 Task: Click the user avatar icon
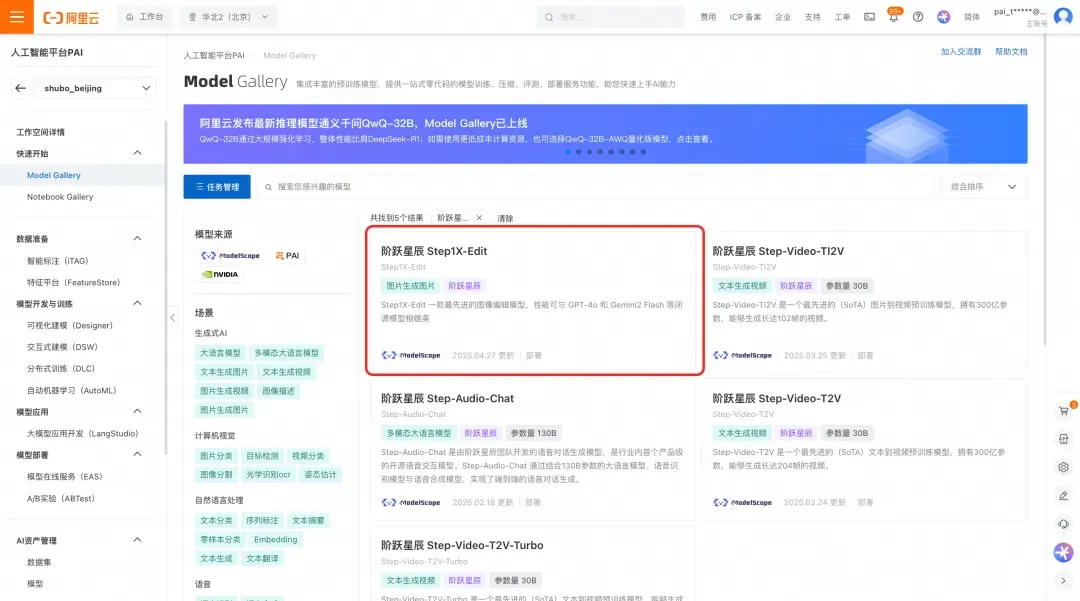1063,17
